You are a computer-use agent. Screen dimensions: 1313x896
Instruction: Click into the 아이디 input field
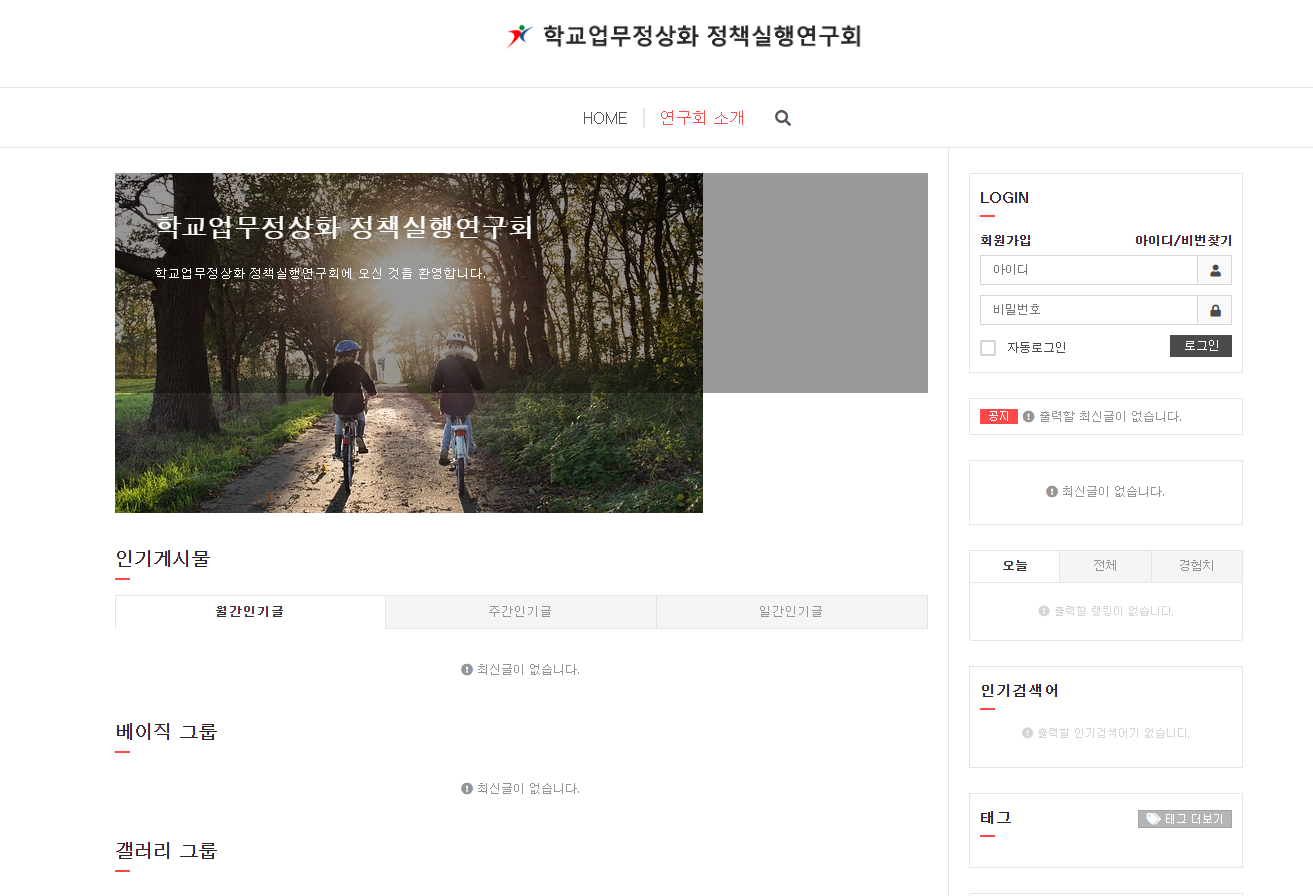coord(1088,270)
